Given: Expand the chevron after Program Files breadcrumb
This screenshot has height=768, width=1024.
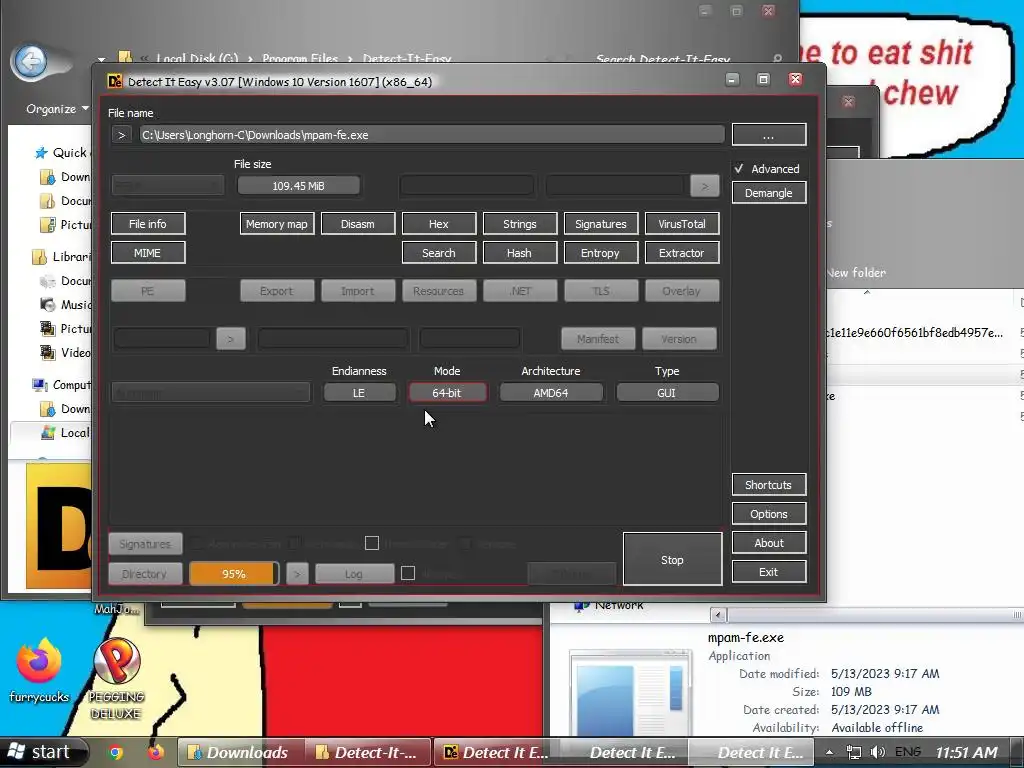Looking at the screenshot, I should pos(350,59).
